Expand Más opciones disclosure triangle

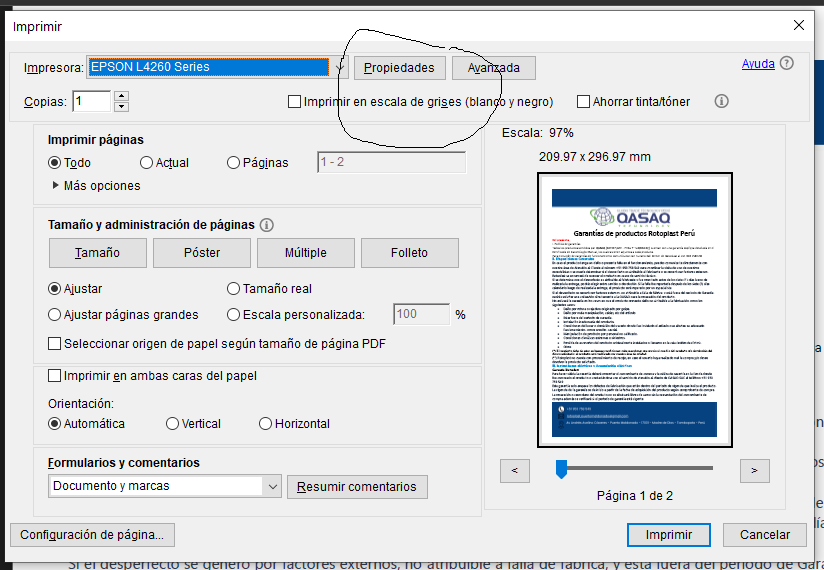55,185
